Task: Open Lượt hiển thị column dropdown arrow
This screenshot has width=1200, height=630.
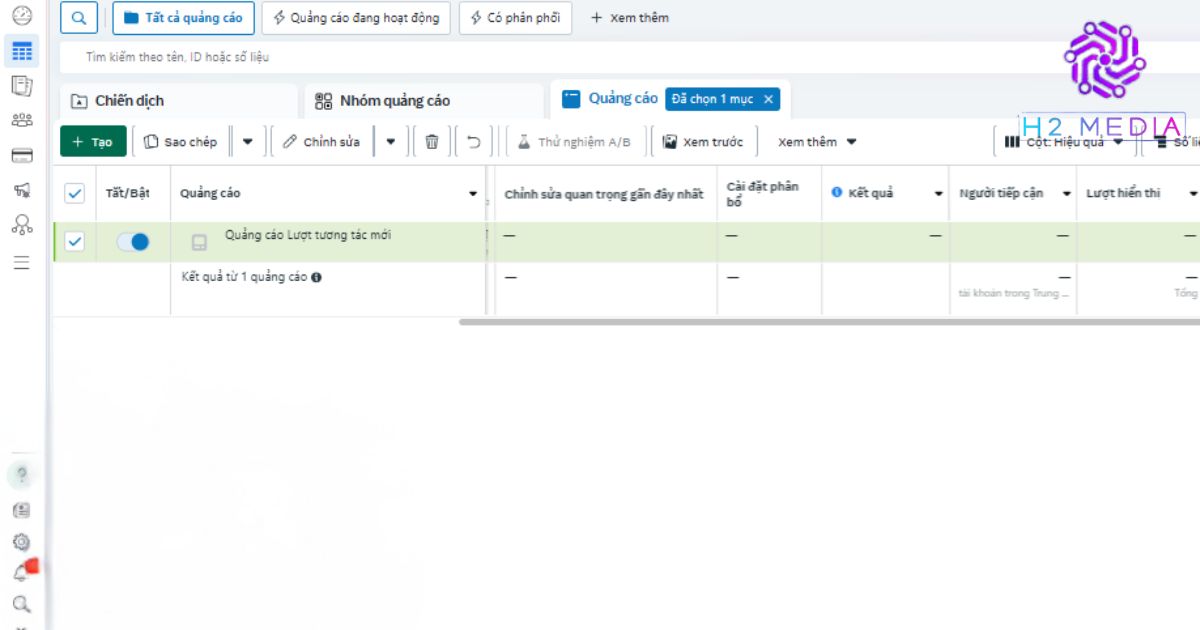Action: 1193,194
